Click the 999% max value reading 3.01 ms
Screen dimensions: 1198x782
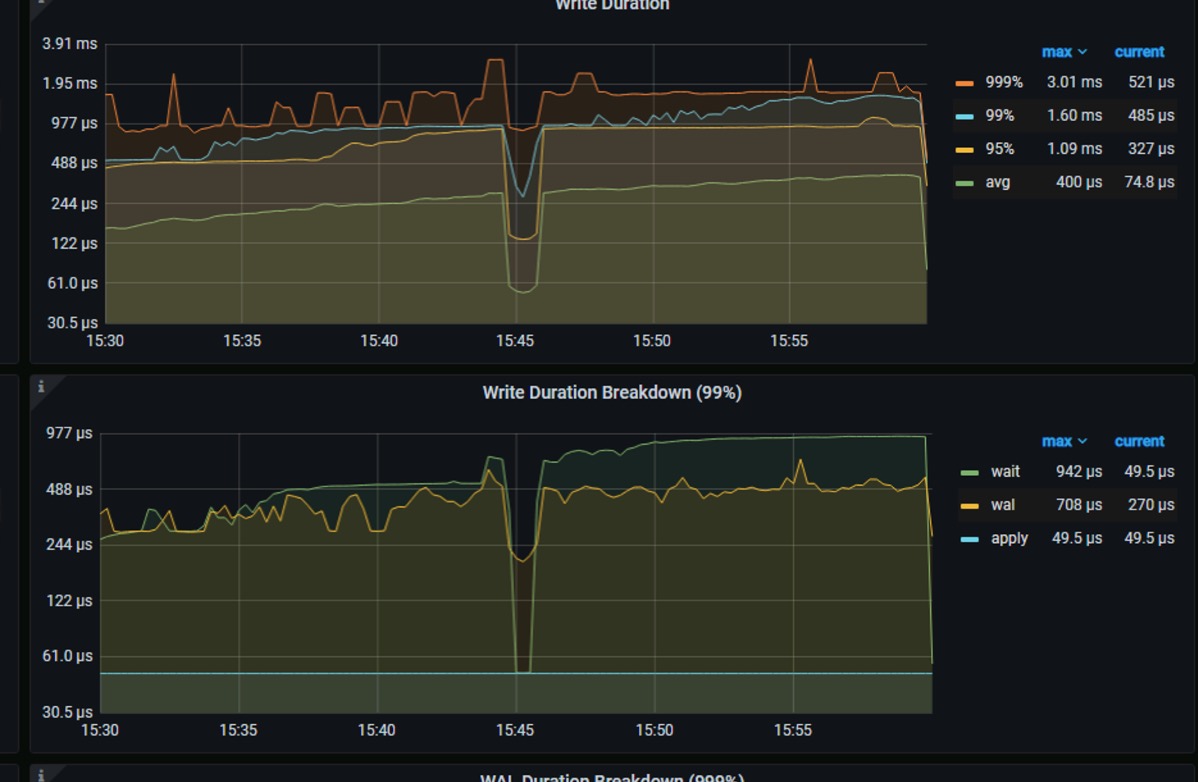[x=1074, y=82]
